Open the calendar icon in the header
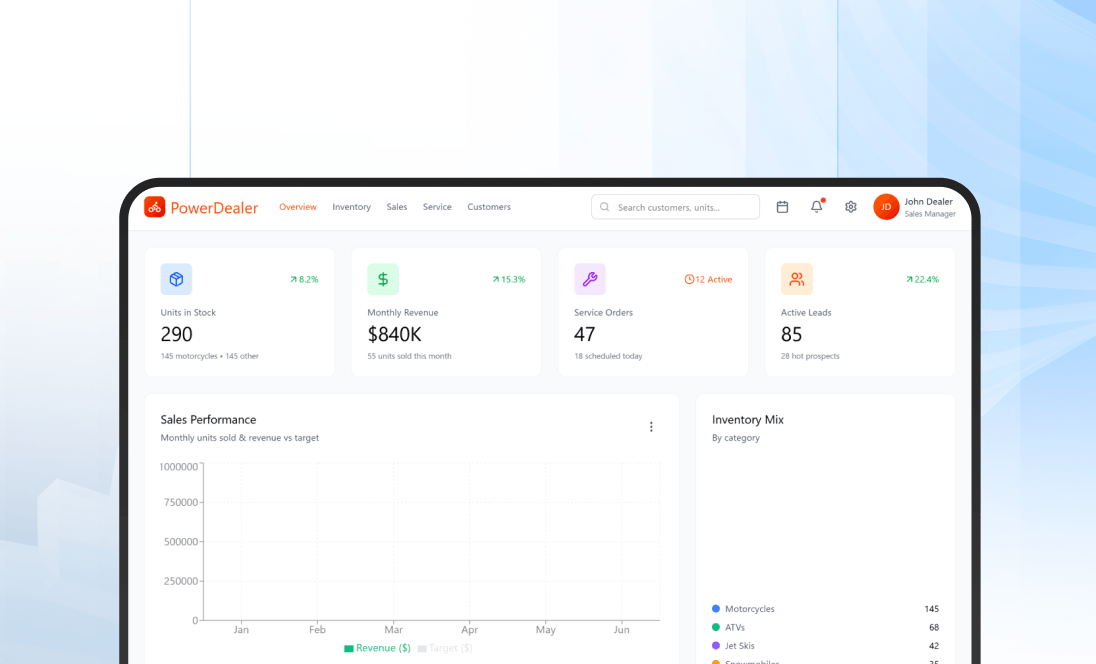 (x=783, y=207)
